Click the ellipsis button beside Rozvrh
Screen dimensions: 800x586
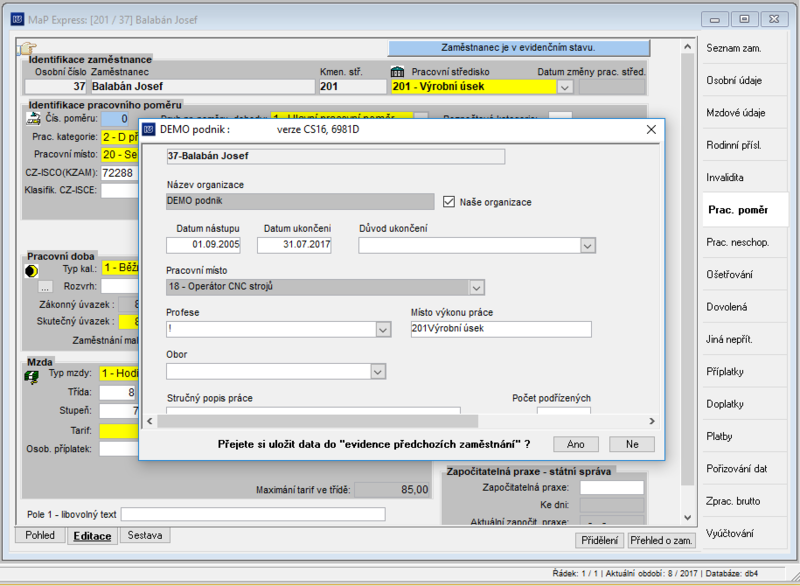pos(45,287)
